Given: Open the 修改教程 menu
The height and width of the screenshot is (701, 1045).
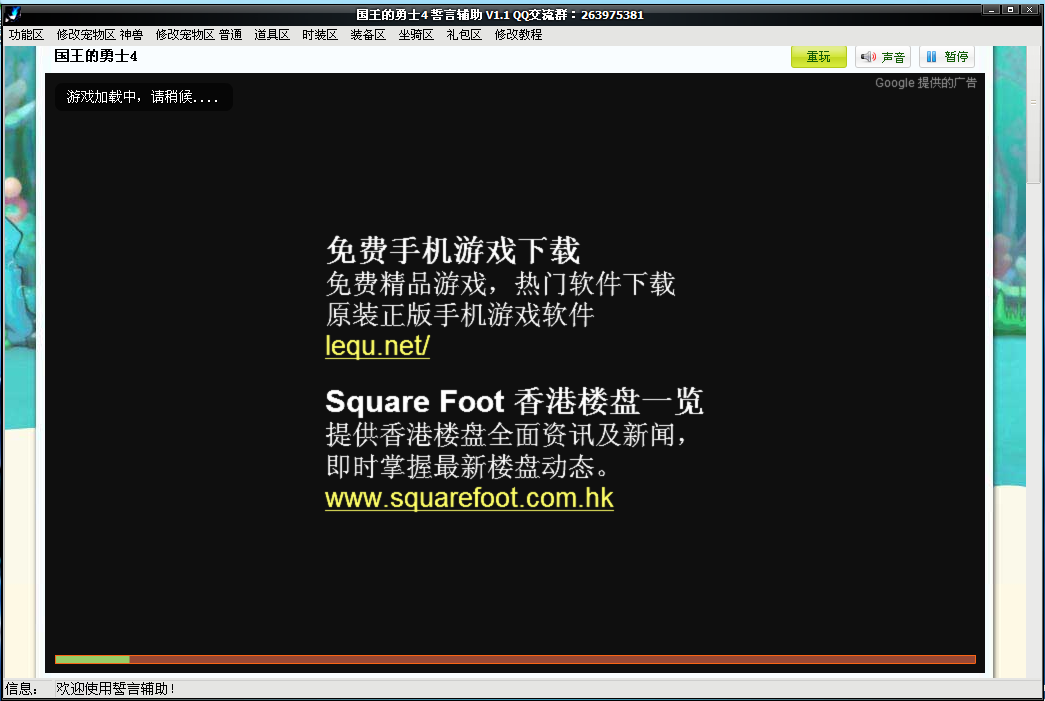Looking at the screenshot, I should point(519,35).
